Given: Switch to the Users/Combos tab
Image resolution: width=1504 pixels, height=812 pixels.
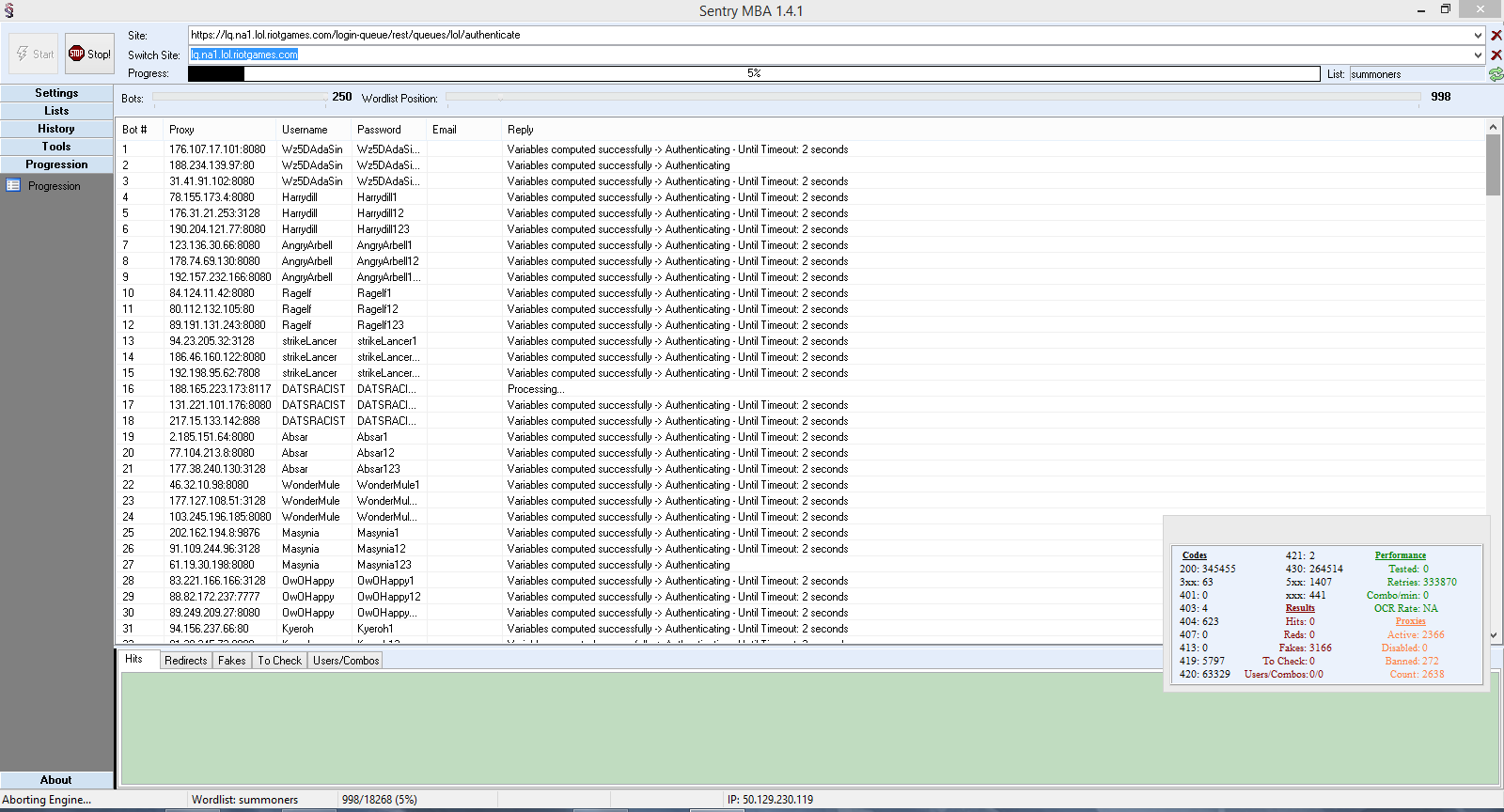Looking at the screenshot, I should pyautogui.click(x=346, y=661).
